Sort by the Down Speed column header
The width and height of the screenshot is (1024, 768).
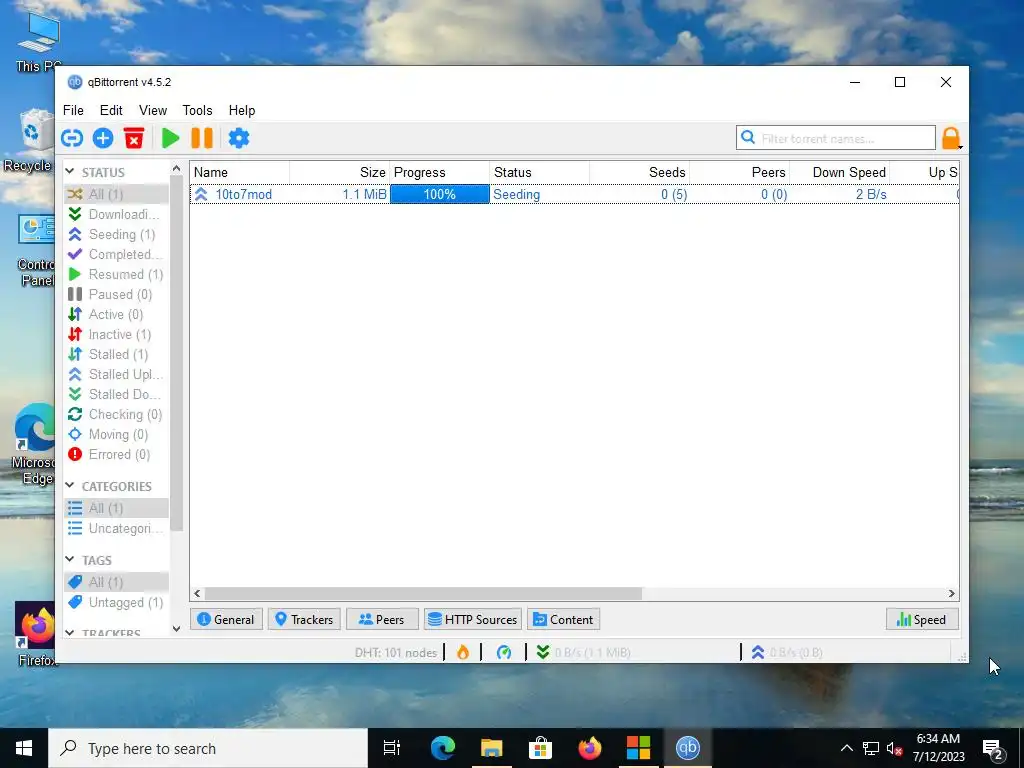tap(839, 172)
